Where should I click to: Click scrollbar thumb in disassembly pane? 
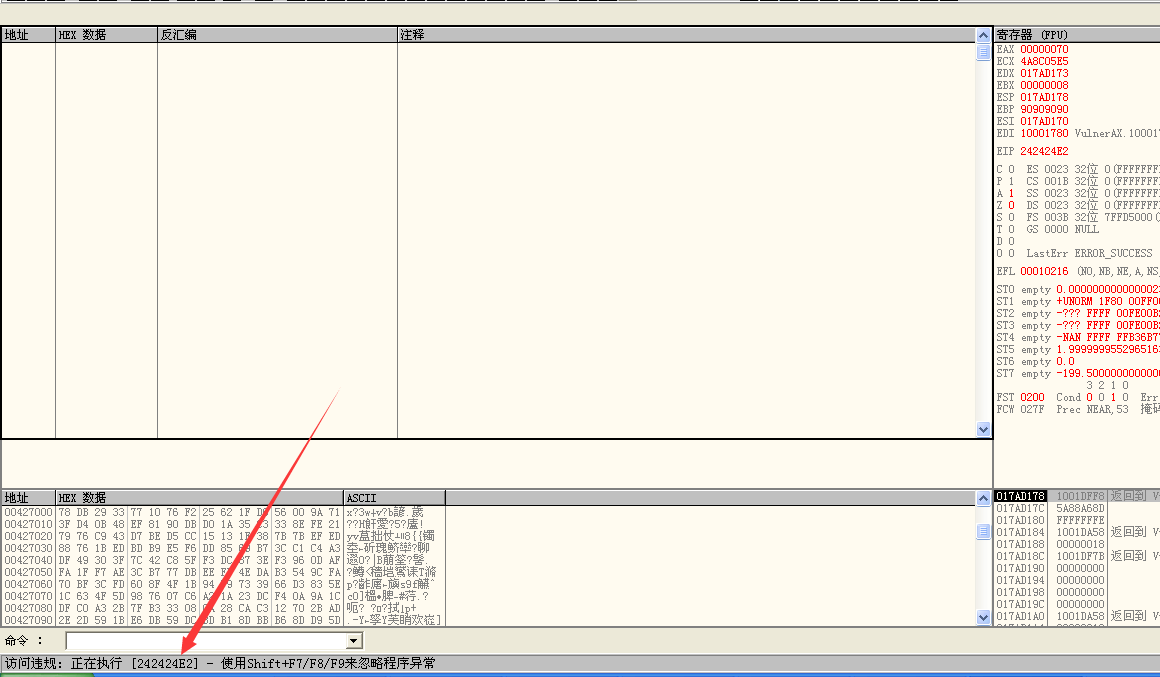pos(983,54)
